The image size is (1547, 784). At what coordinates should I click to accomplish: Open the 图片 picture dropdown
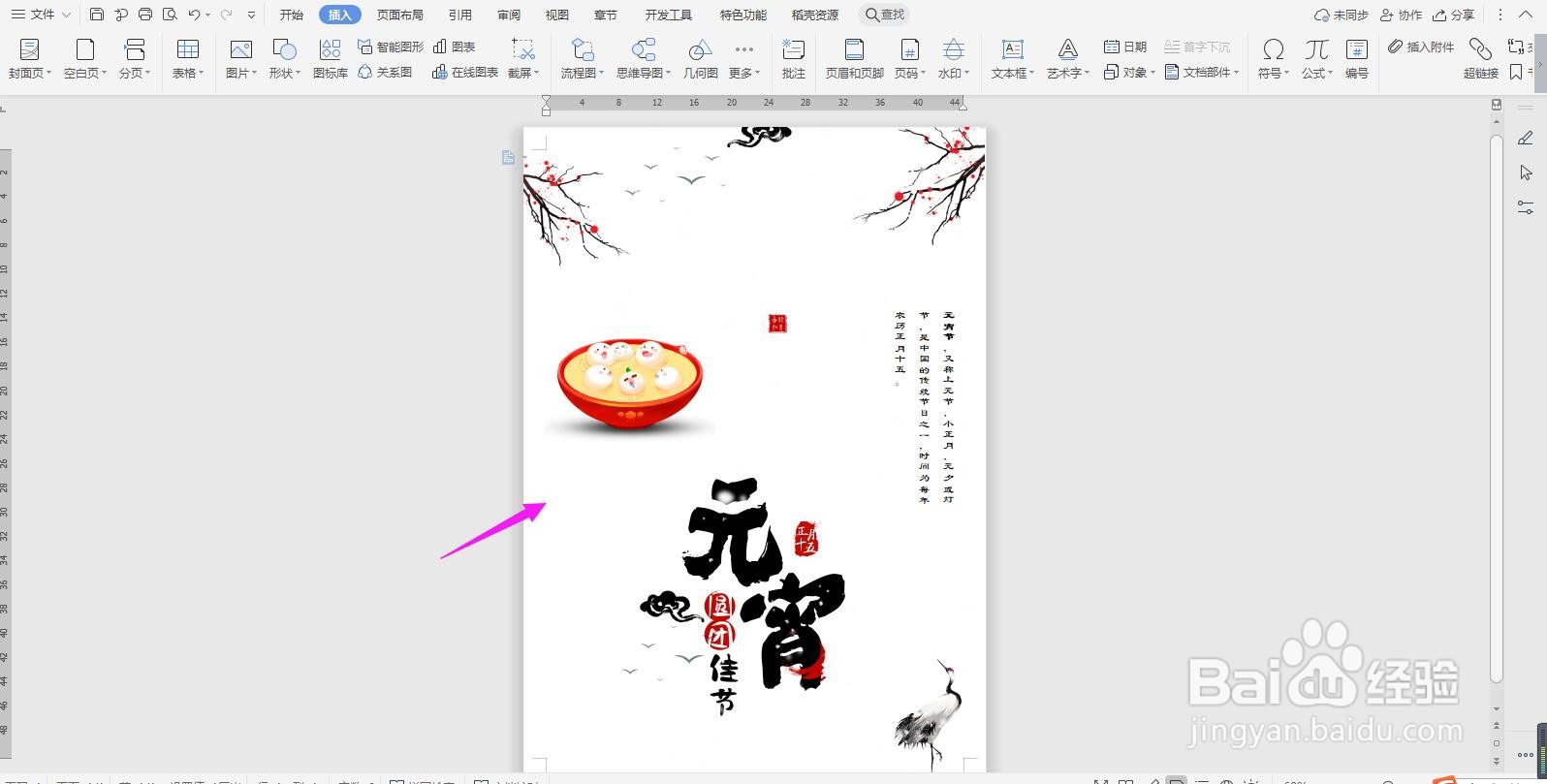click(241, 58)
